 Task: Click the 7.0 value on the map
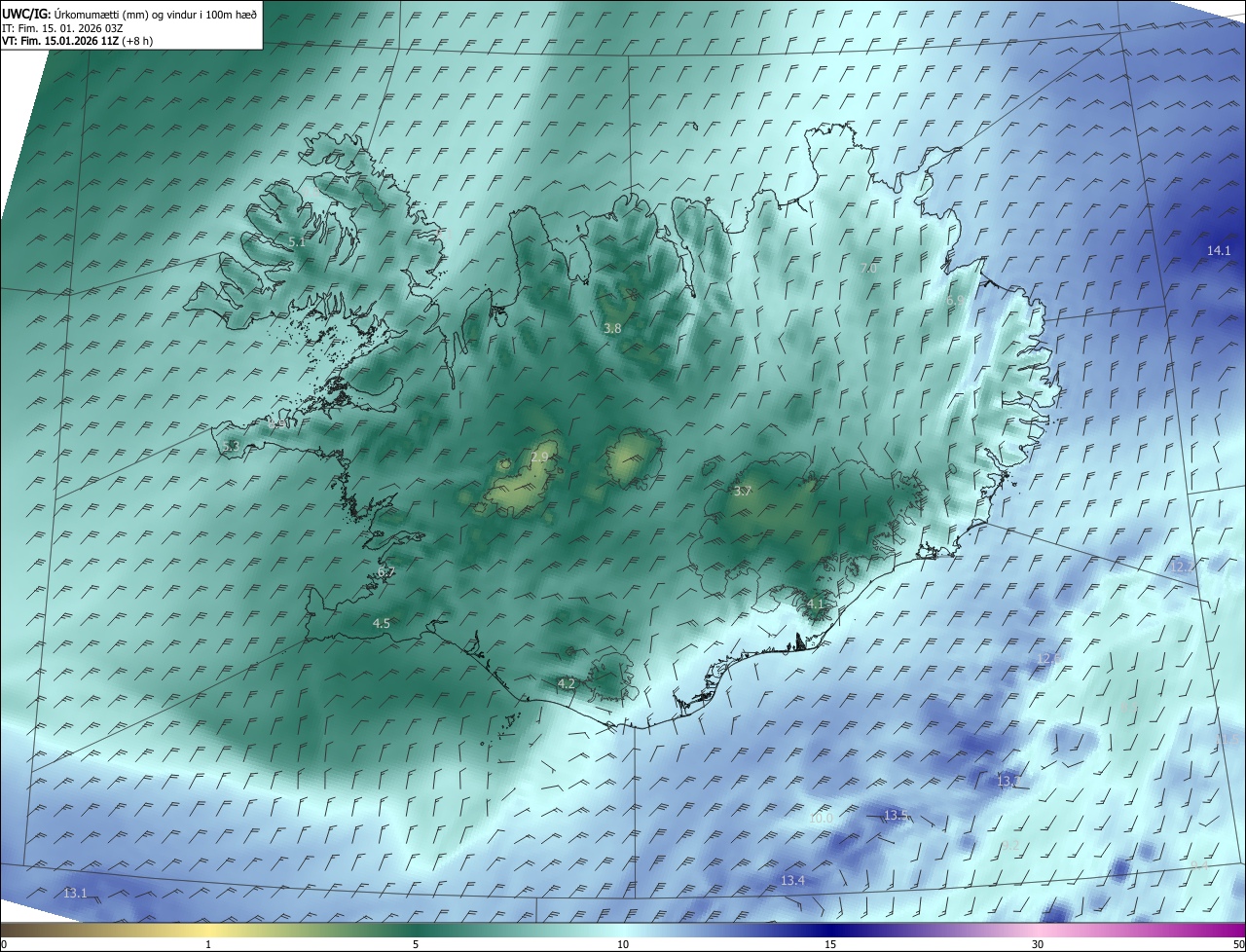point(869,268)
